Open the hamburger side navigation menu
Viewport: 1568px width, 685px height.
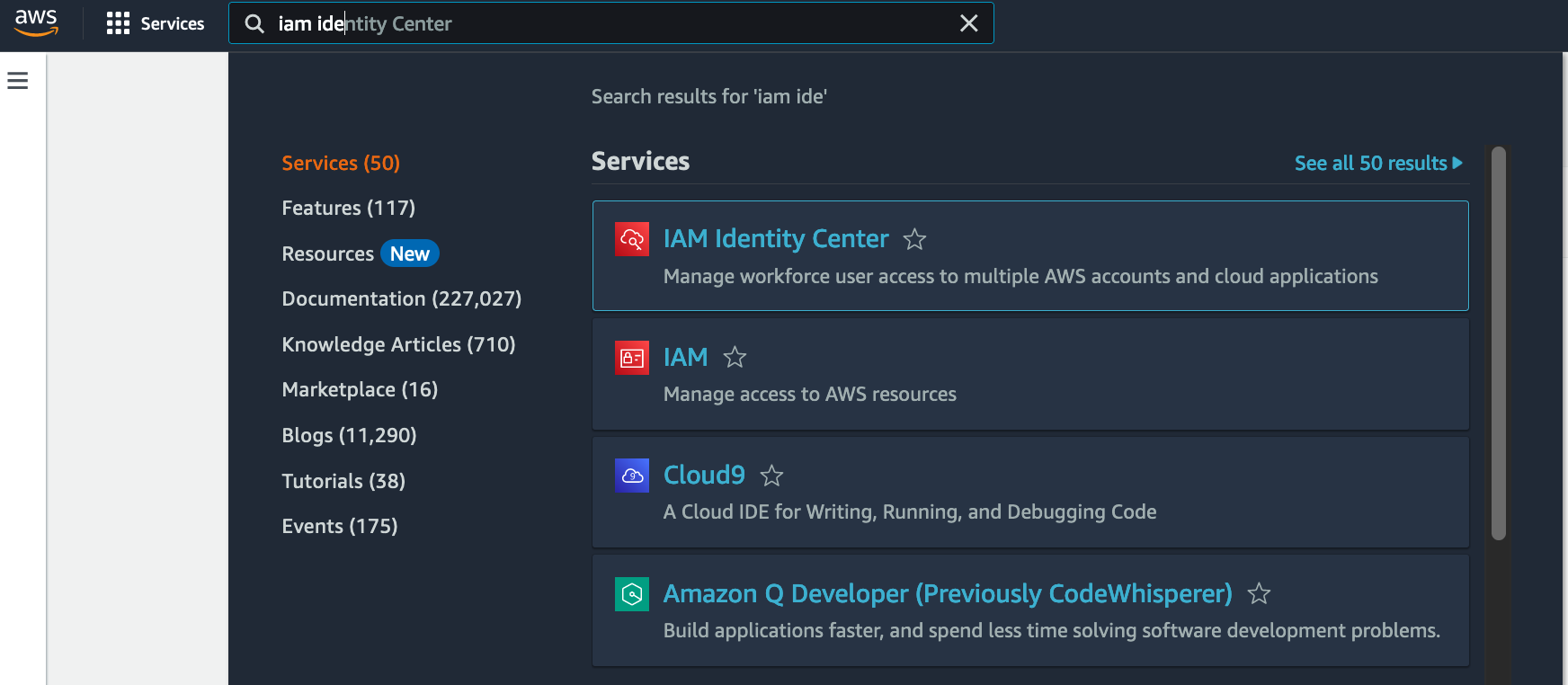[x=18, y=81]
